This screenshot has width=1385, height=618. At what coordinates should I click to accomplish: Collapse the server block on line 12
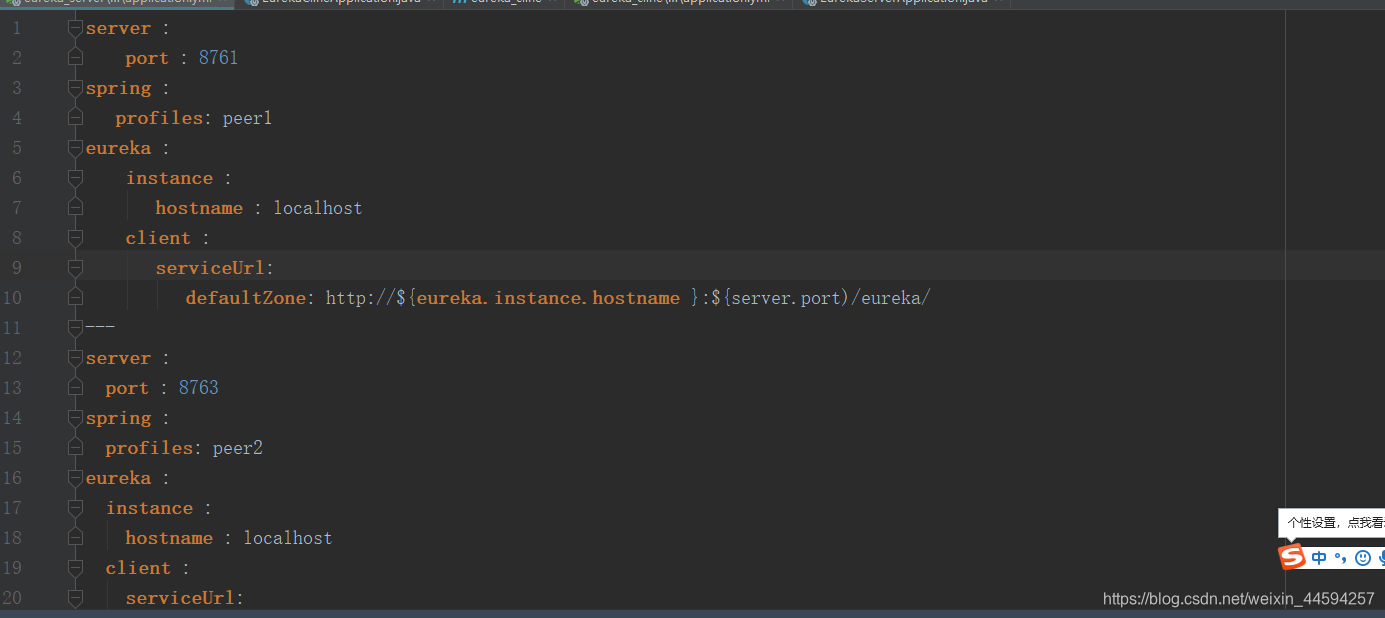coord(75,358)
